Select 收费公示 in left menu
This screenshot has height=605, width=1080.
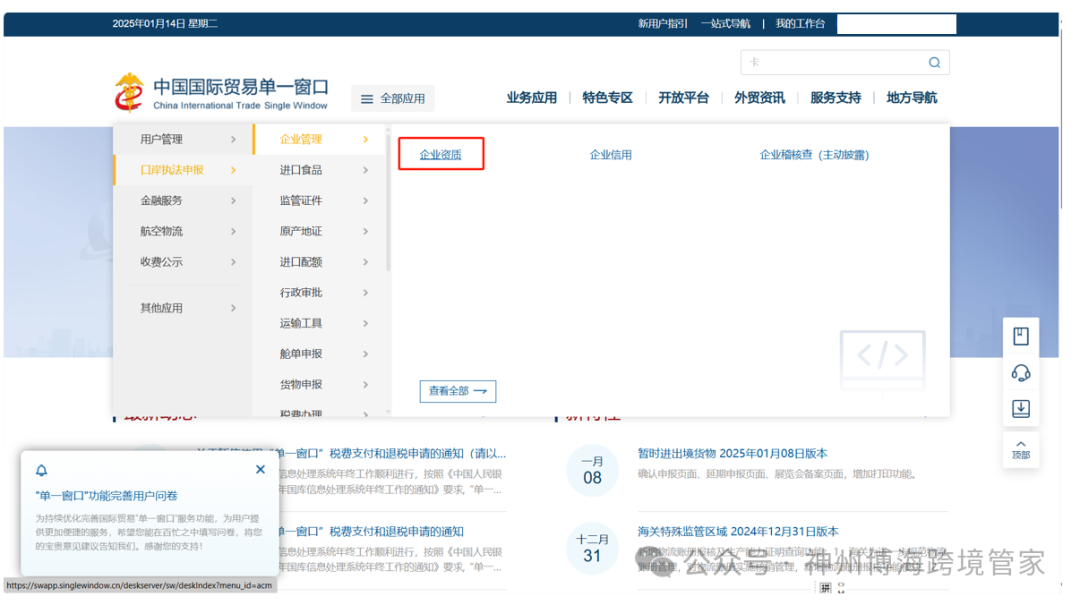(161, 262)
